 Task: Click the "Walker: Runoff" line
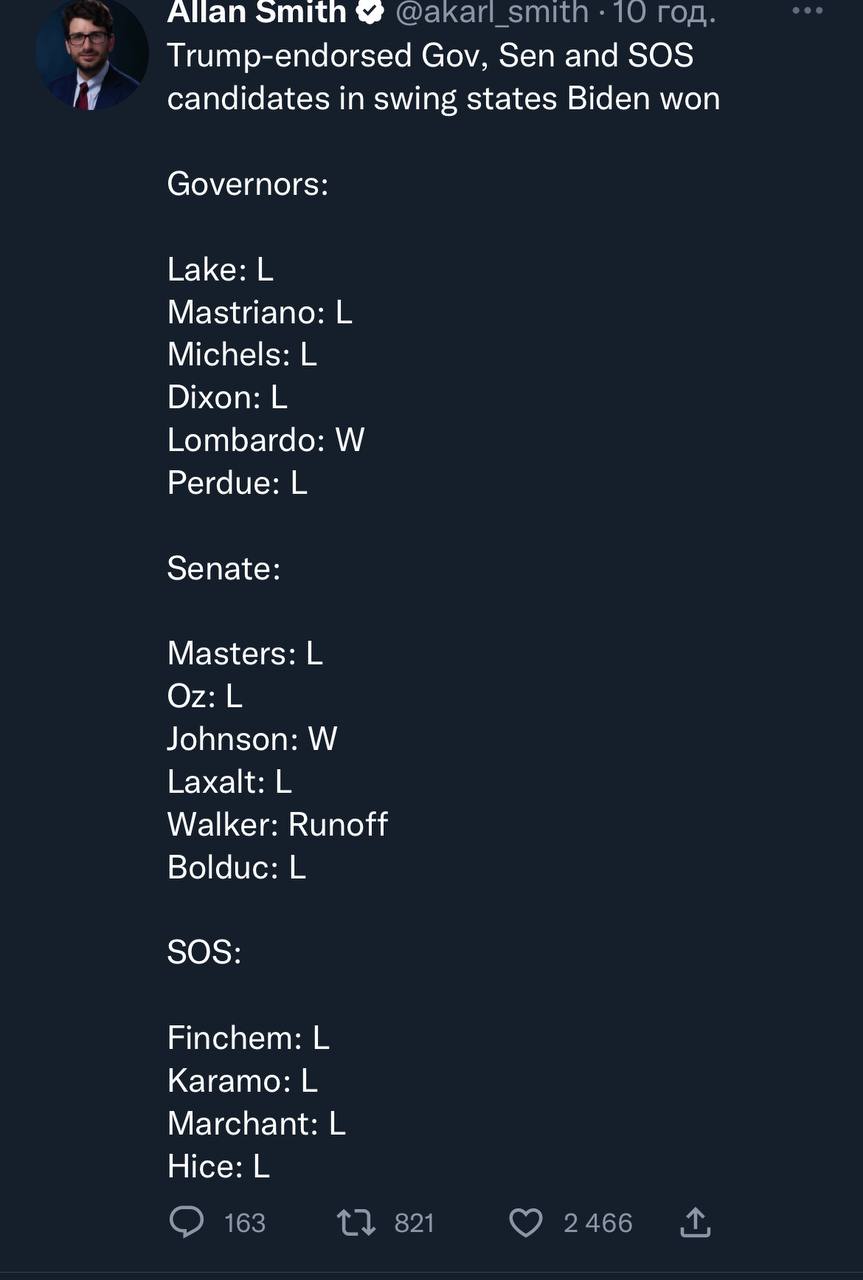pos(277,824)
